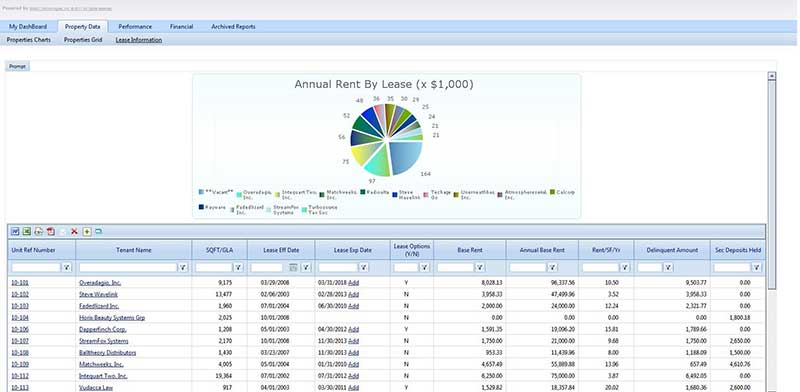The height and width of the screenshot is (392, 800).
Task: Open filter menu for SQFT/GLA
Action: pyautogui.click(x=238, y=267)
